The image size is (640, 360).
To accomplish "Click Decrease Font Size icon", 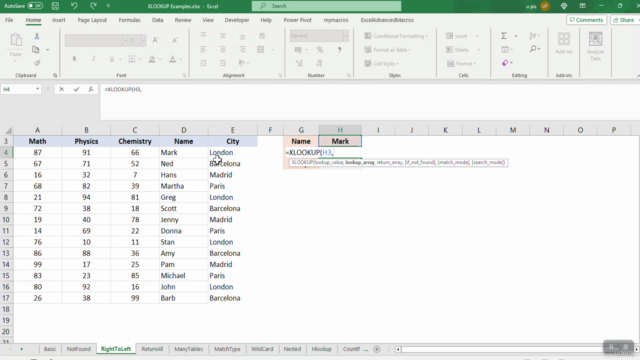I will 175,40.
